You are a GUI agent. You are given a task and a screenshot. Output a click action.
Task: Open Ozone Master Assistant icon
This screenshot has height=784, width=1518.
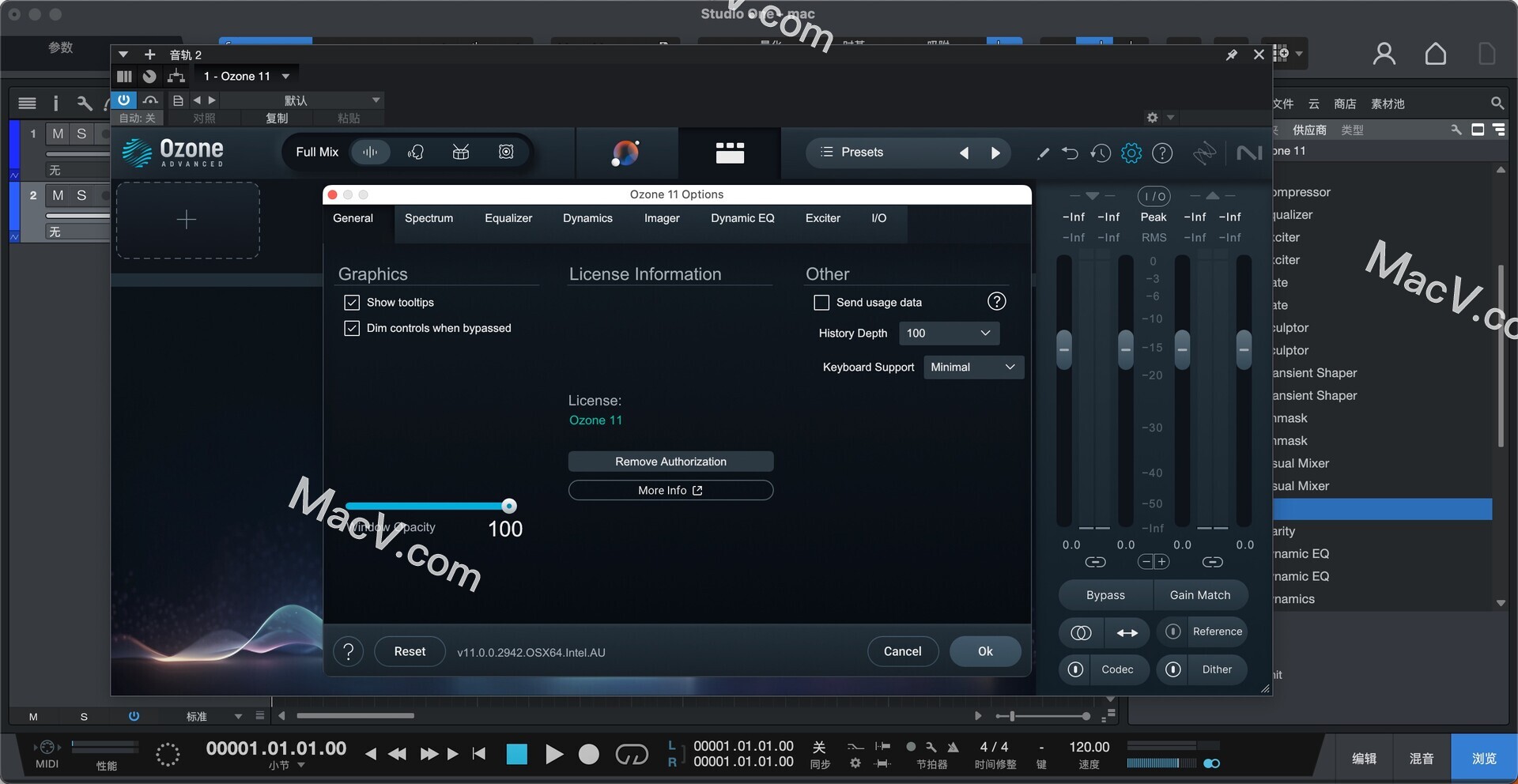[x=625, y=153]
